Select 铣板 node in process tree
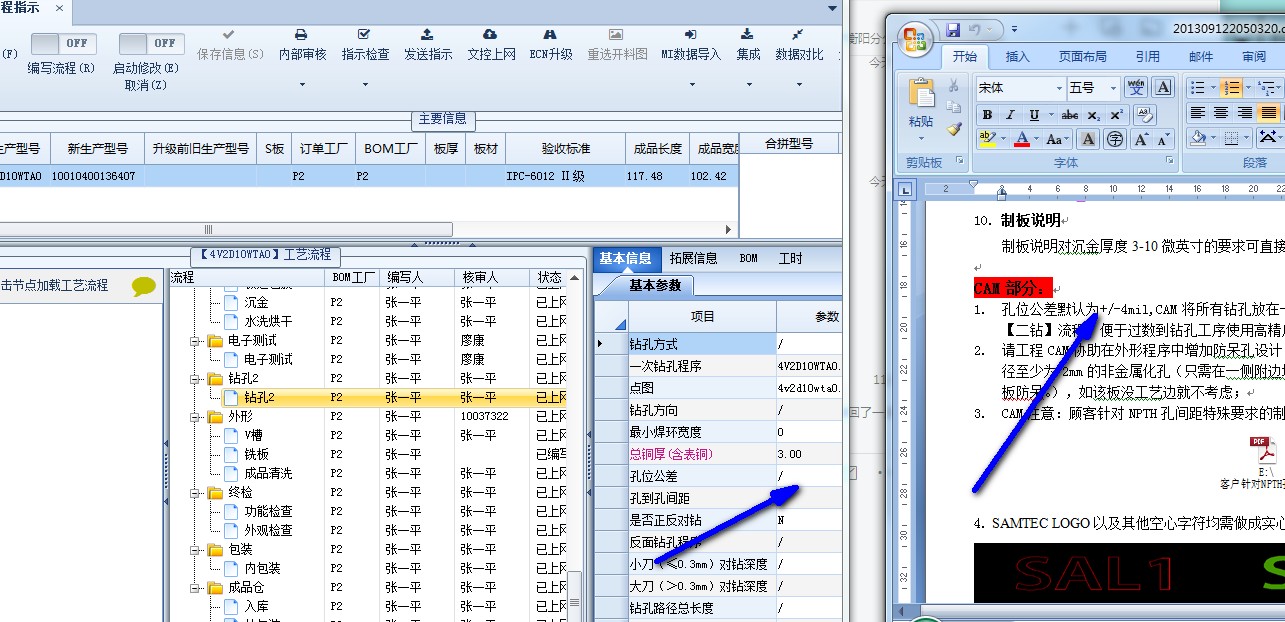The height and width of the screenshot is (622, 1285). (x=256, y=454)
